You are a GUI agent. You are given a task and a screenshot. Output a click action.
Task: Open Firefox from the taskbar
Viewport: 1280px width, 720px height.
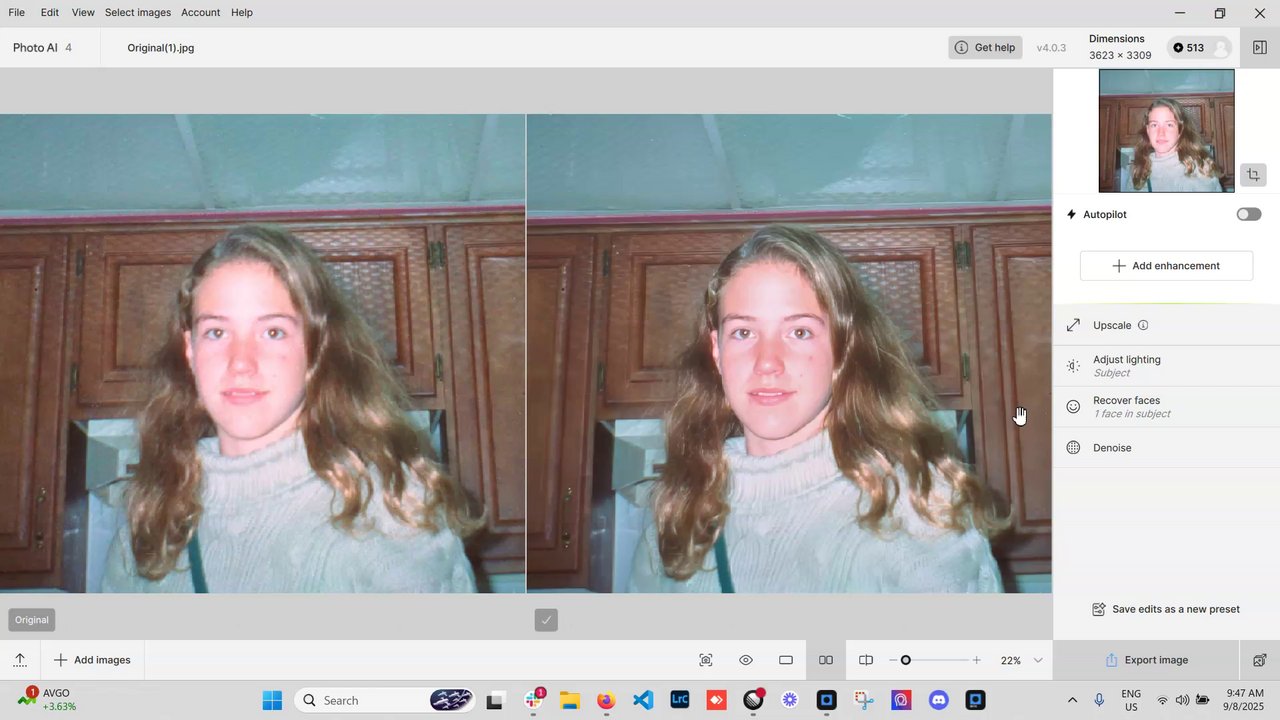pyautogui.click(x=606, y=700)
